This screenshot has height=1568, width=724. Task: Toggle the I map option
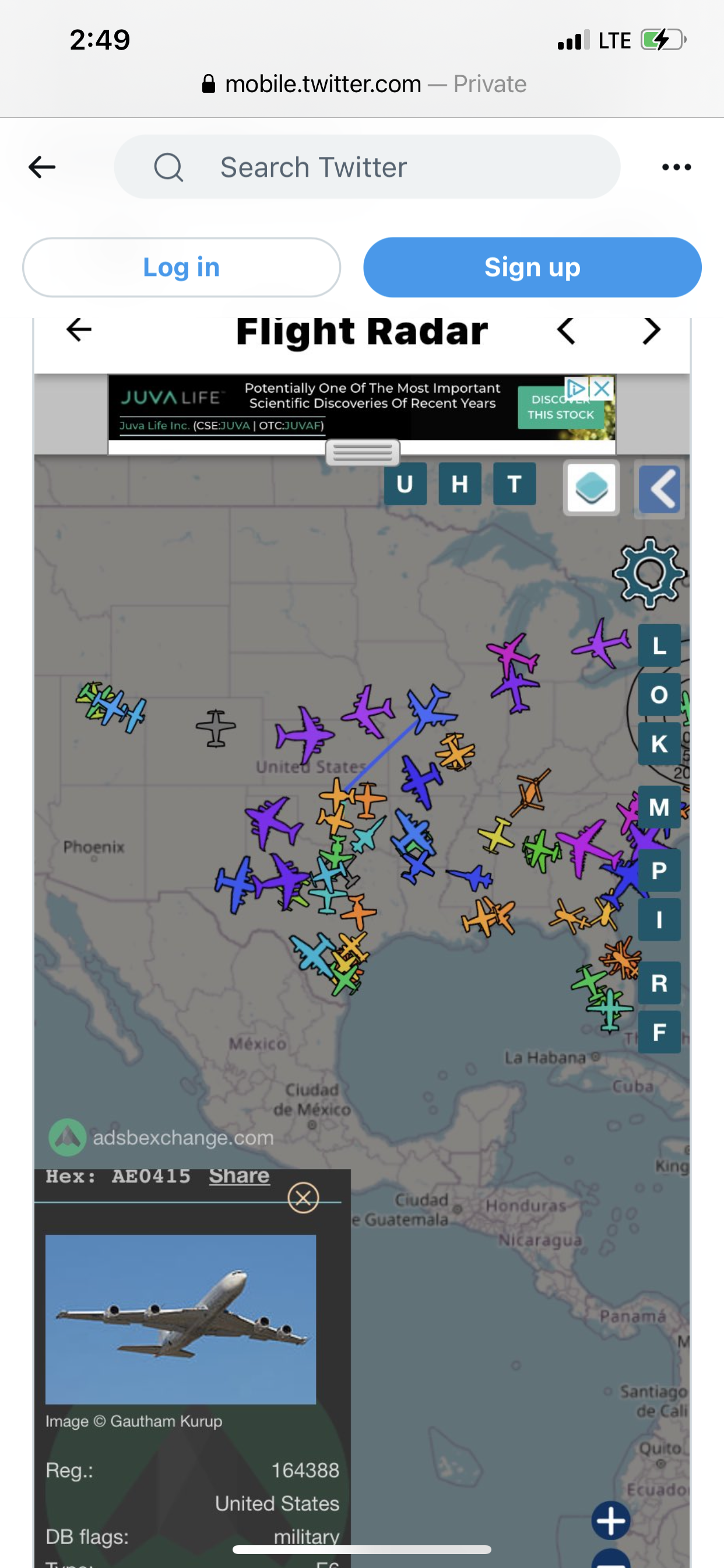point(659,920)
